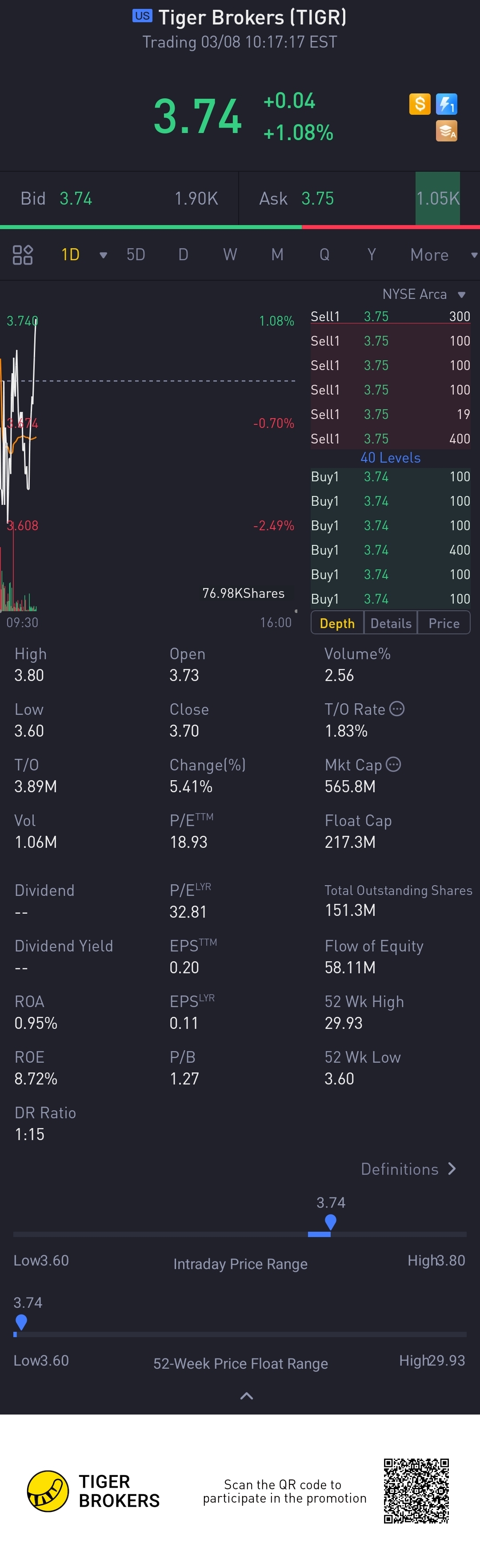Tap the orange dollar sign icon
The image size is (480, 1568).
coord(419,104)
